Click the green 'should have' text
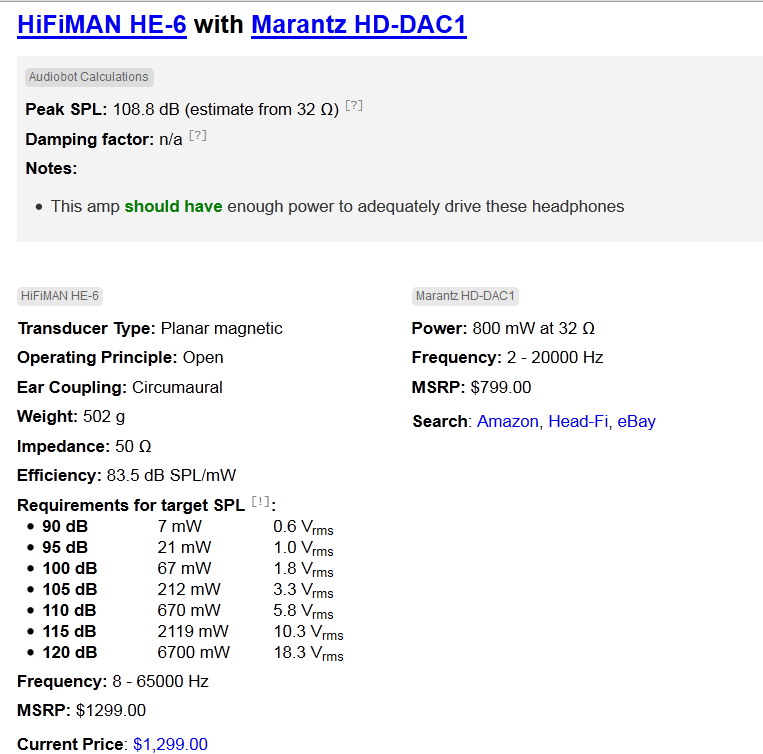This screenshot has width=763, height=754. click(x=173, y=206)
